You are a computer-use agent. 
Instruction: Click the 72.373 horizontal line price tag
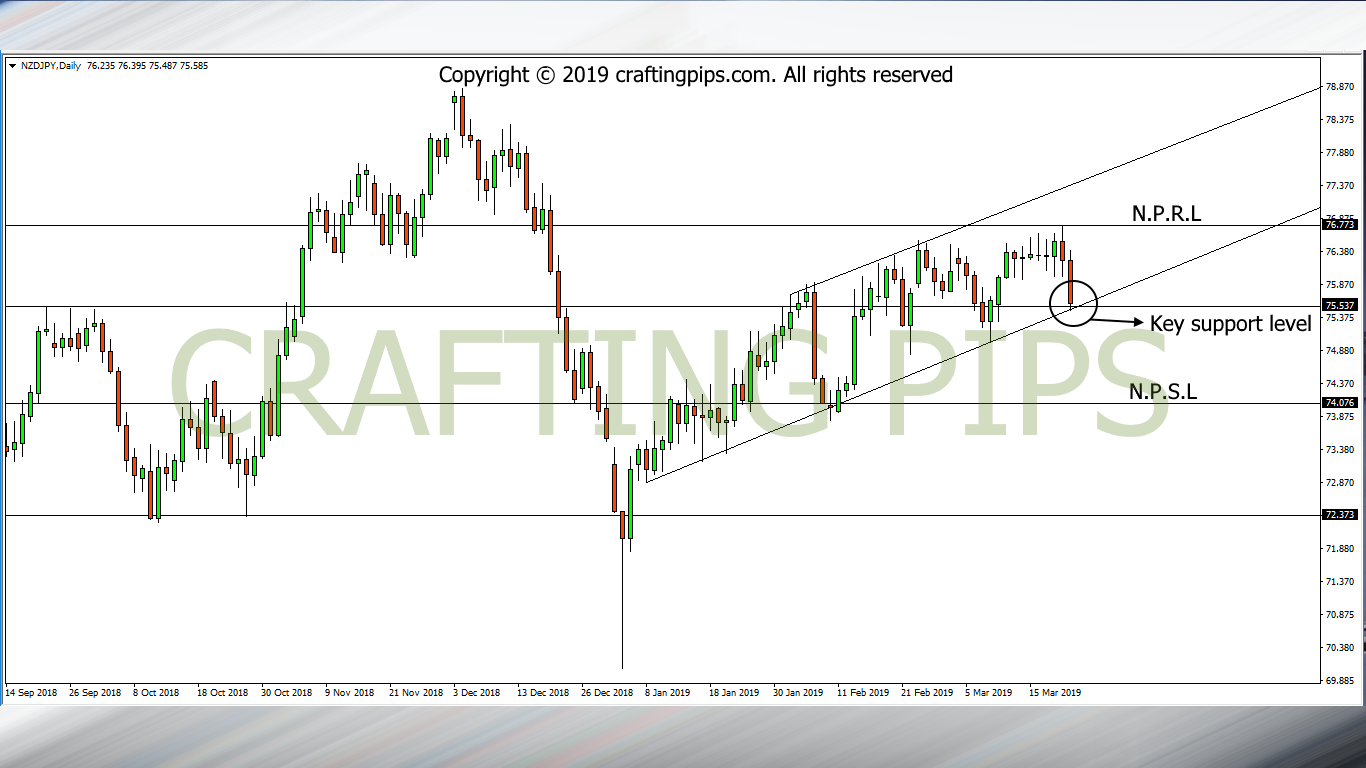[x=1338, y=515]
